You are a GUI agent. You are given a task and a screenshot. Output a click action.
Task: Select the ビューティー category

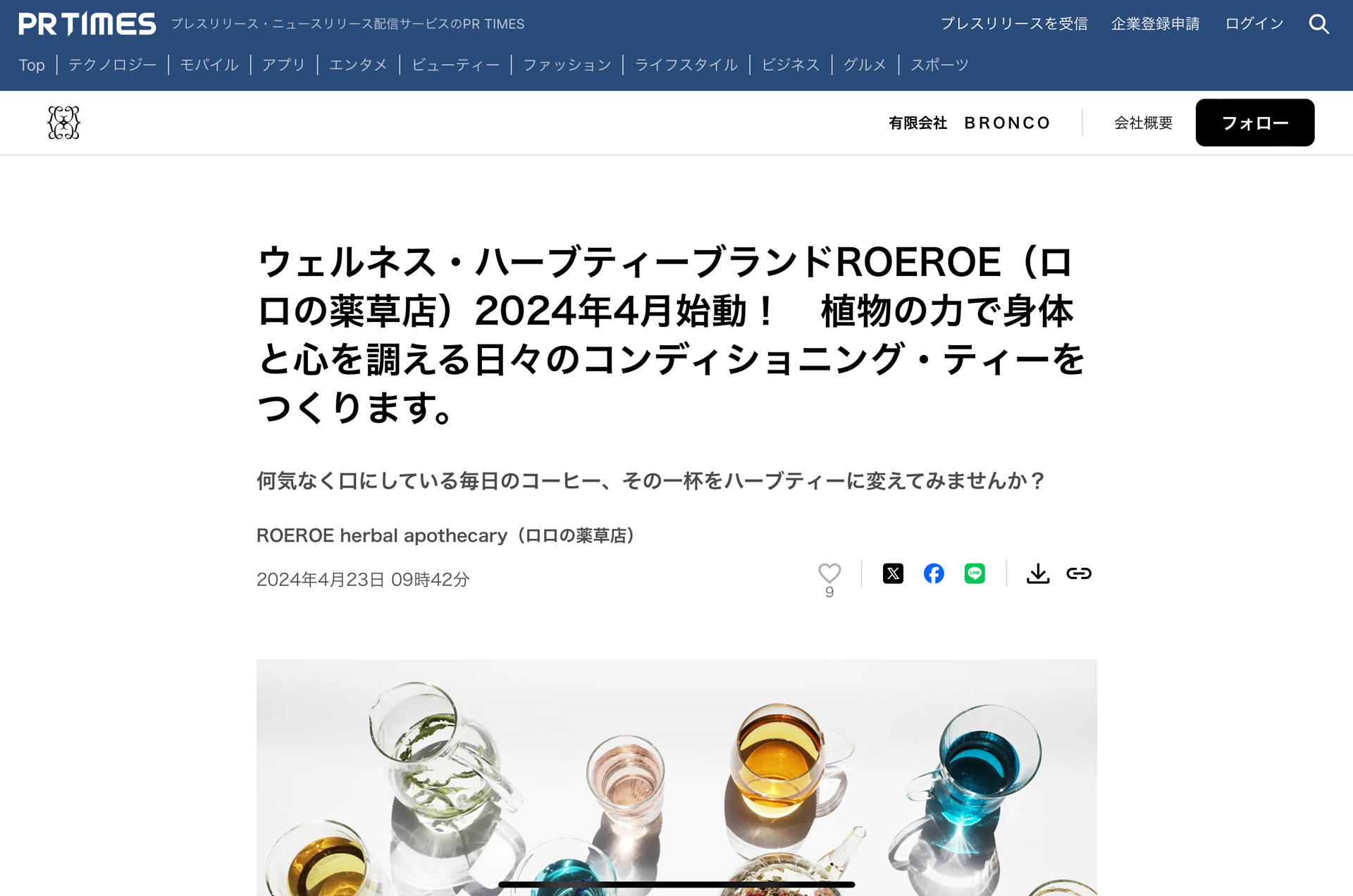coord(456,65)
